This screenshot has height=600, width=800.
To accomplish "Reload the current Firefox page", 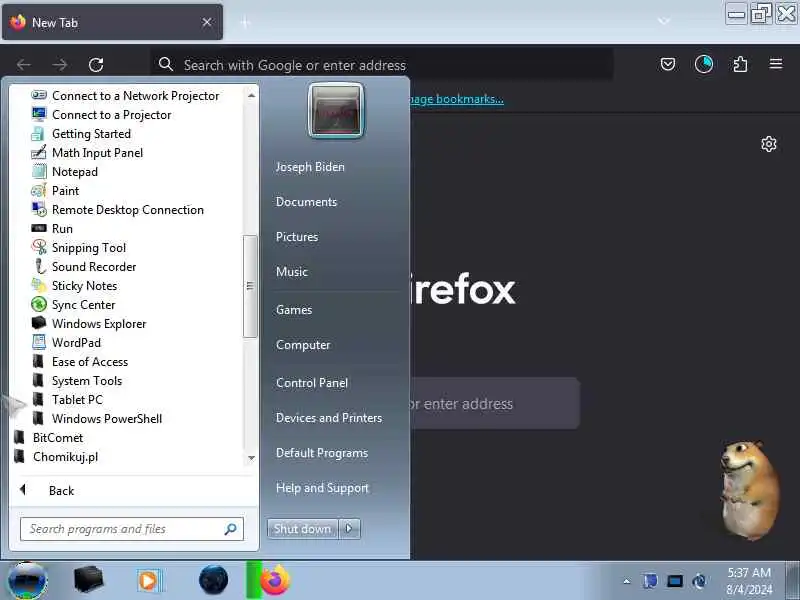I will coord(96,65).
